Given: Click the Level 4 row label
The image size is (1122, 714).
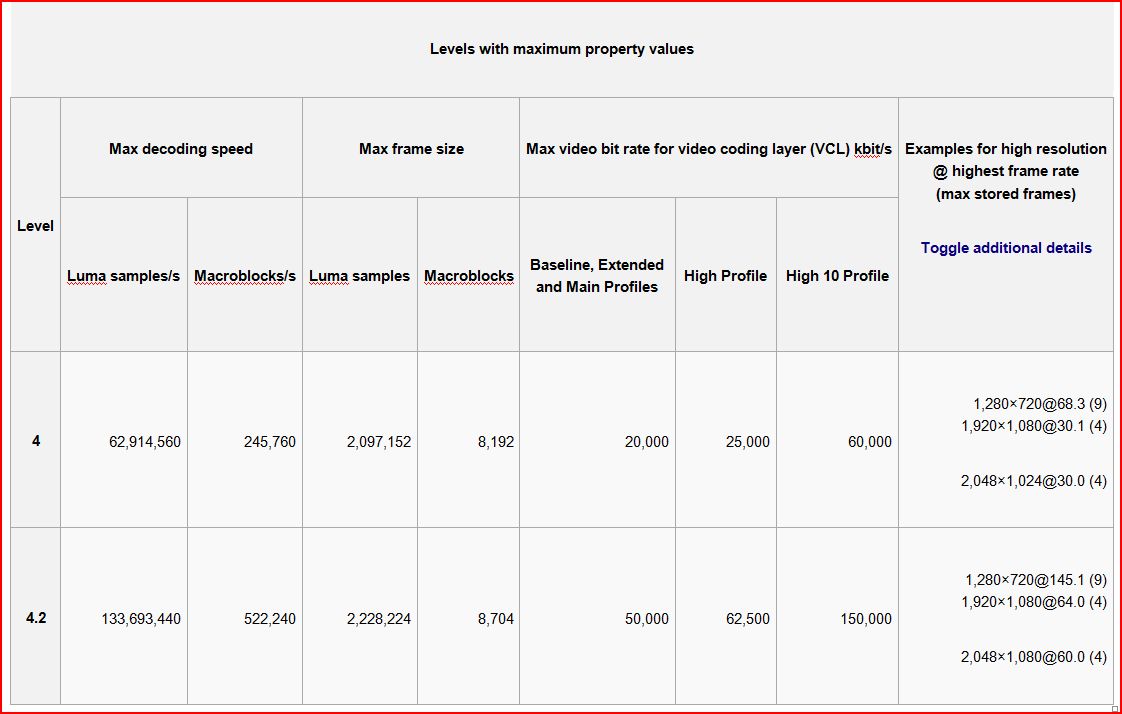Looking at the screenshot, I should (x=36, y=441).
